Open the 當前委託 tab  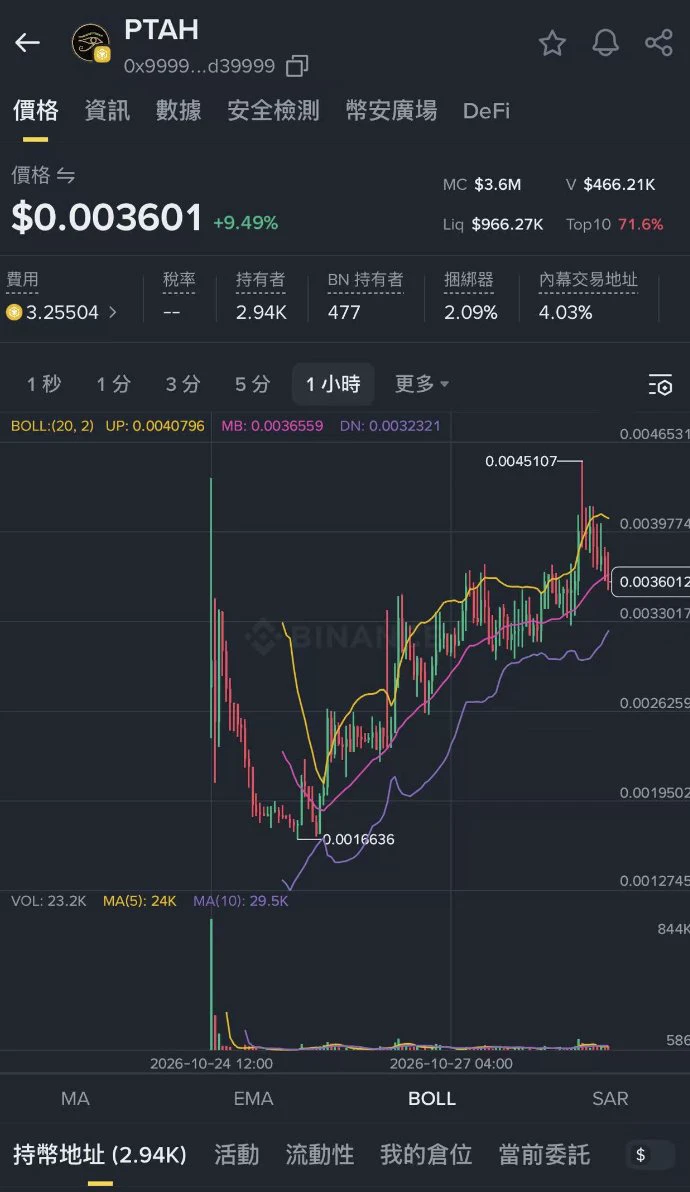coord(544,1155)
